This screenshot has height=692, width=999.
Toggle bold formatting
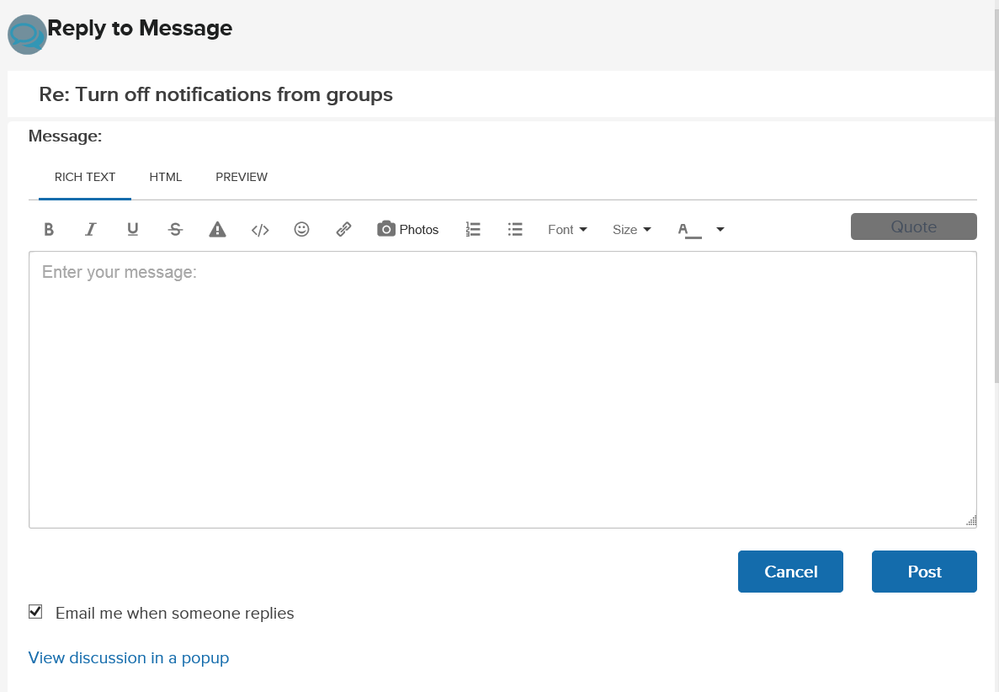click(x=48, y=229)
